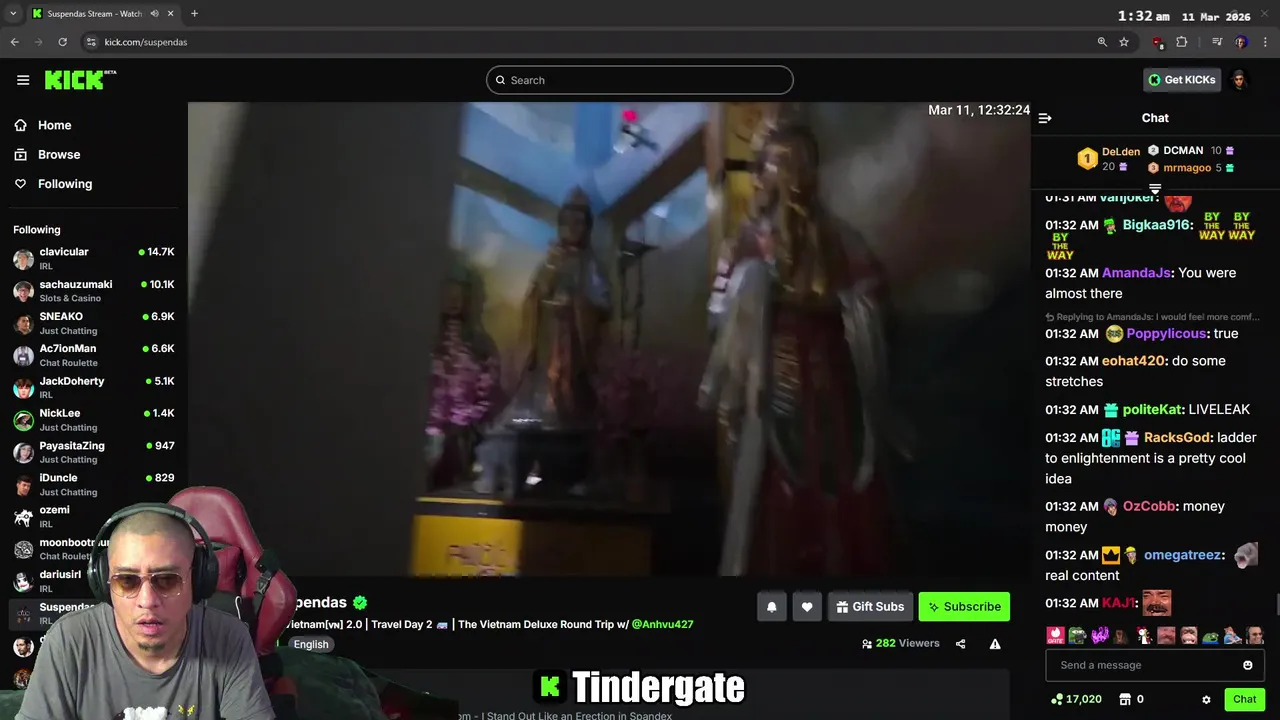Mute the Suspendas Stream tab audio
Image resolution: width=1280 pixels, height=720 pixels.
click(155, 14)
